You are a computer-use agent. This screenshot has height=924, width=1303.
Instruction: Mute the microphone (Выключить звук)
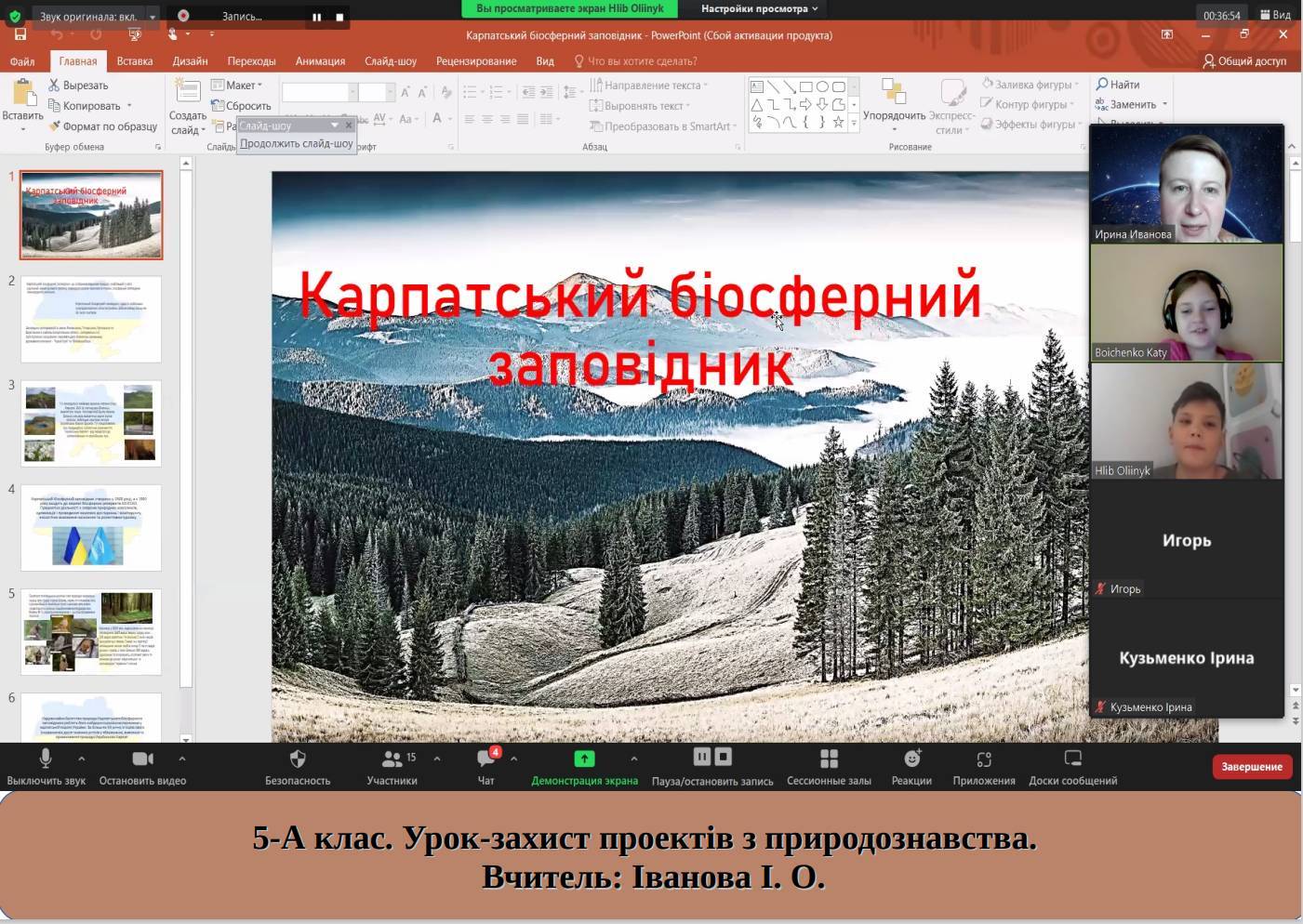[x=46, y=759]
